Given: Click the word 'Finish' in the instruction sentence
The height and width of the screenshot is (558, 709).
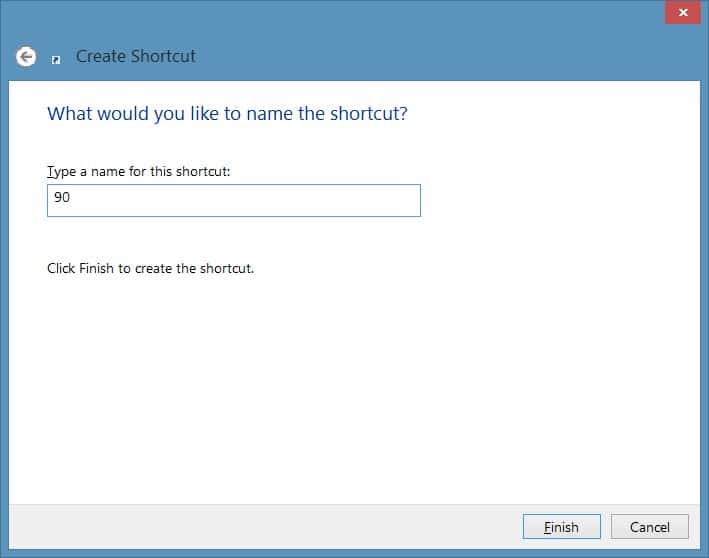Looking at the screenshot, I should [x=96, y=269].
